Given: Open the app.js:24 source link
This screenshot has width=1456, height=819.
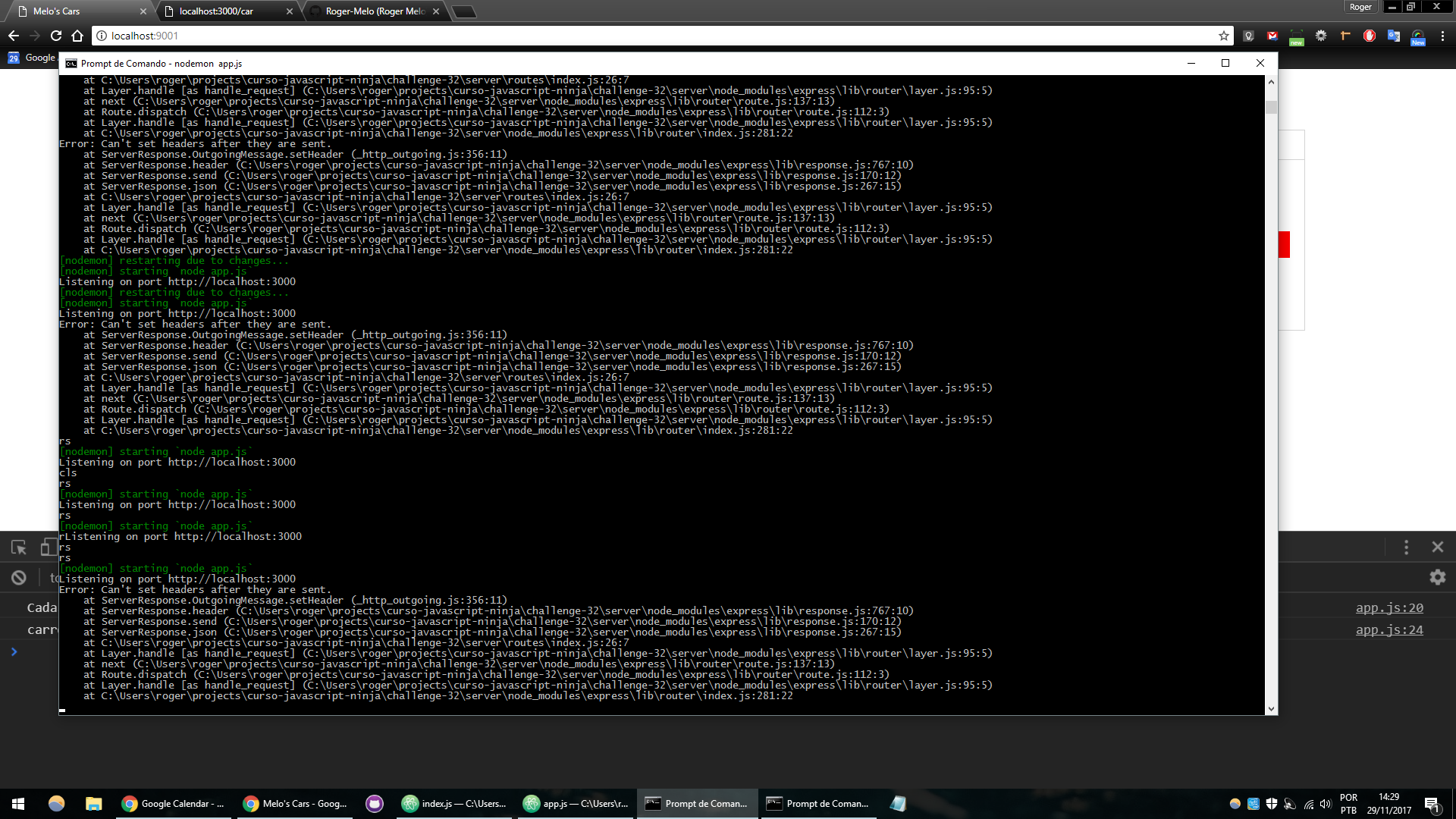Looking at the screenshot, I should (1389, 629).
